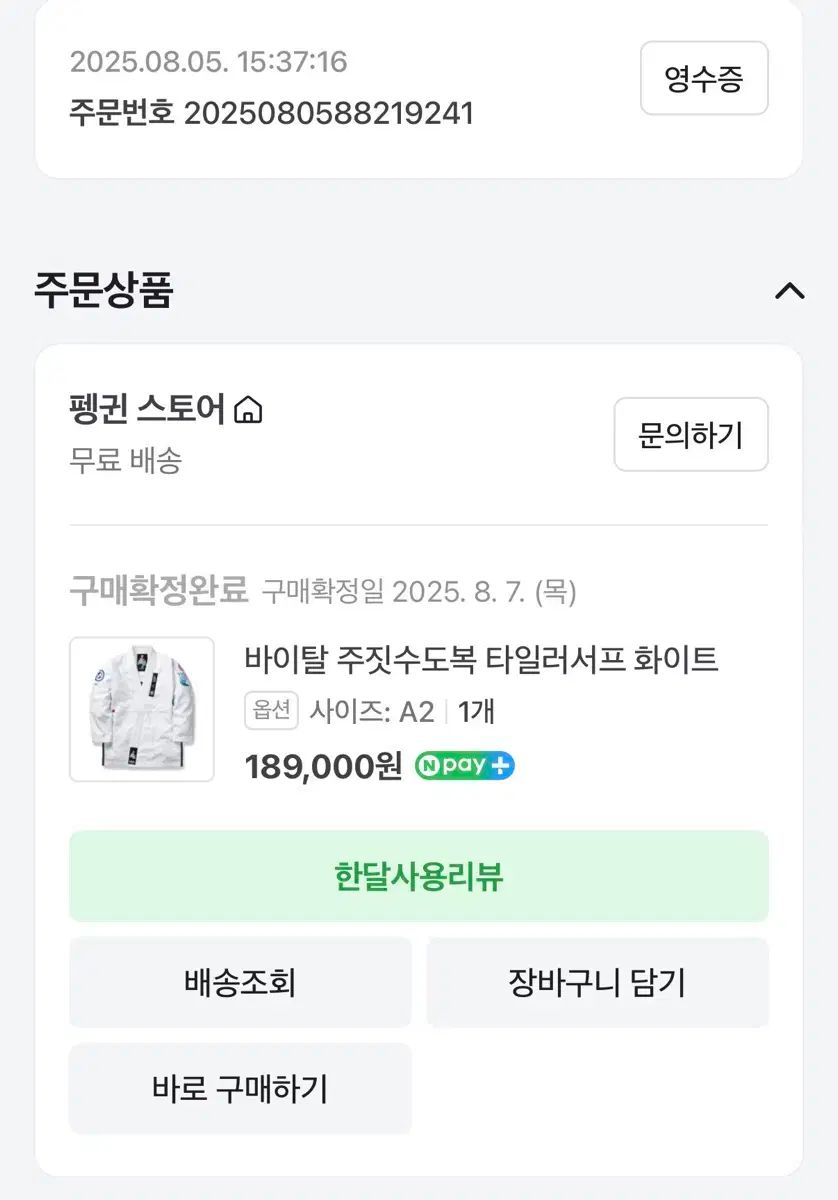Click the 사이즈: A2 option text
838x1200 pixels.
[x=371, y=711]
